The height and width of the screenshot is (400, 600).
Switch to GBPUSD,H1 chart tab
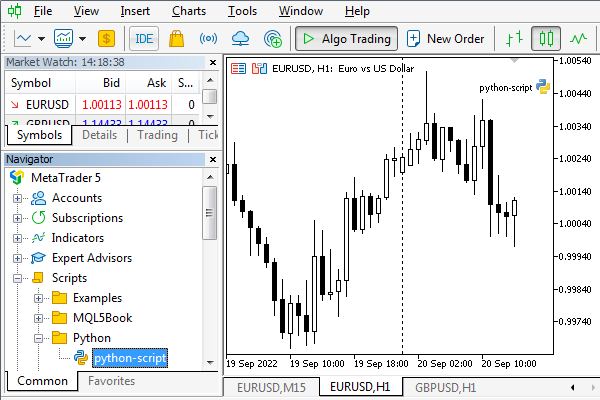(x=445, y=388)
